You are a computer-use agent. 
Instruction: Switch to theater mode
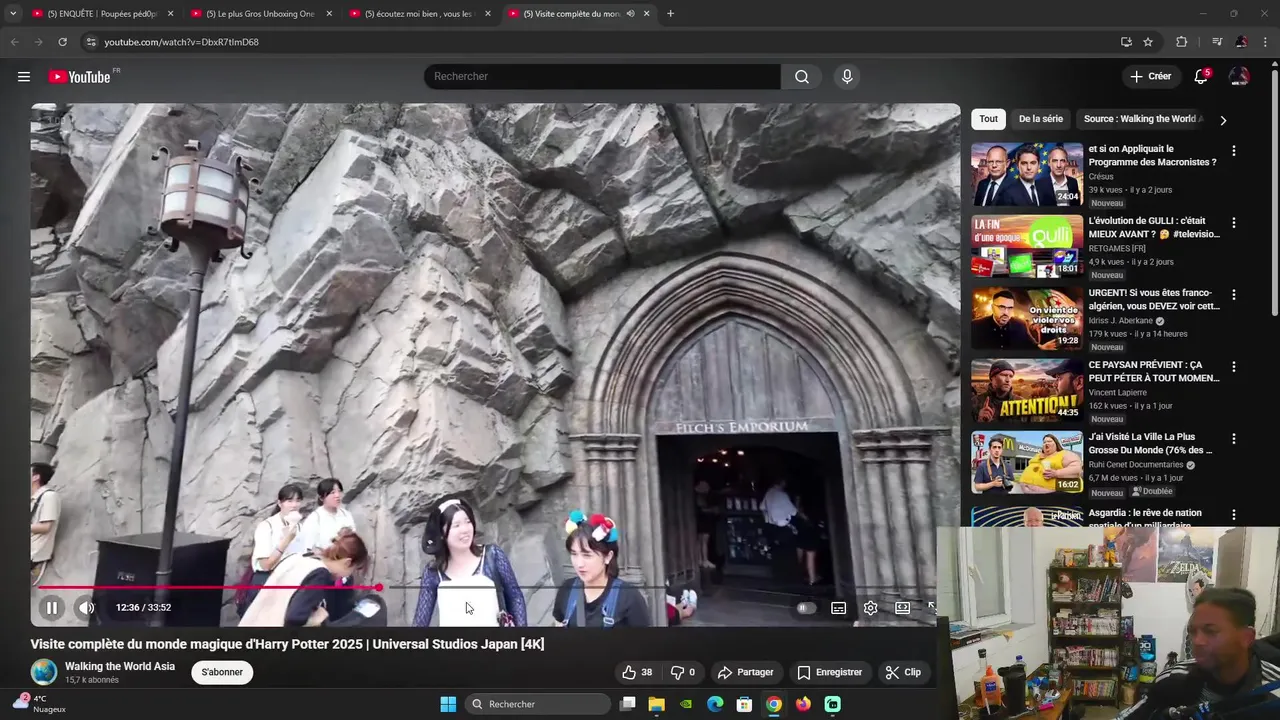902,608
